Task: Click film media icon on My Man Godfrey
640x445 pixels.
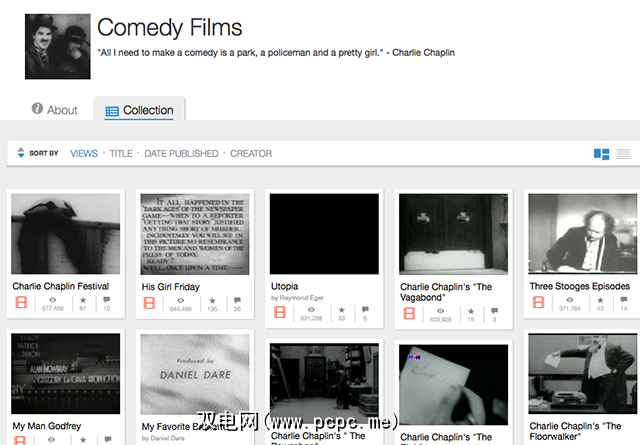Action: [x=20, y=441]
